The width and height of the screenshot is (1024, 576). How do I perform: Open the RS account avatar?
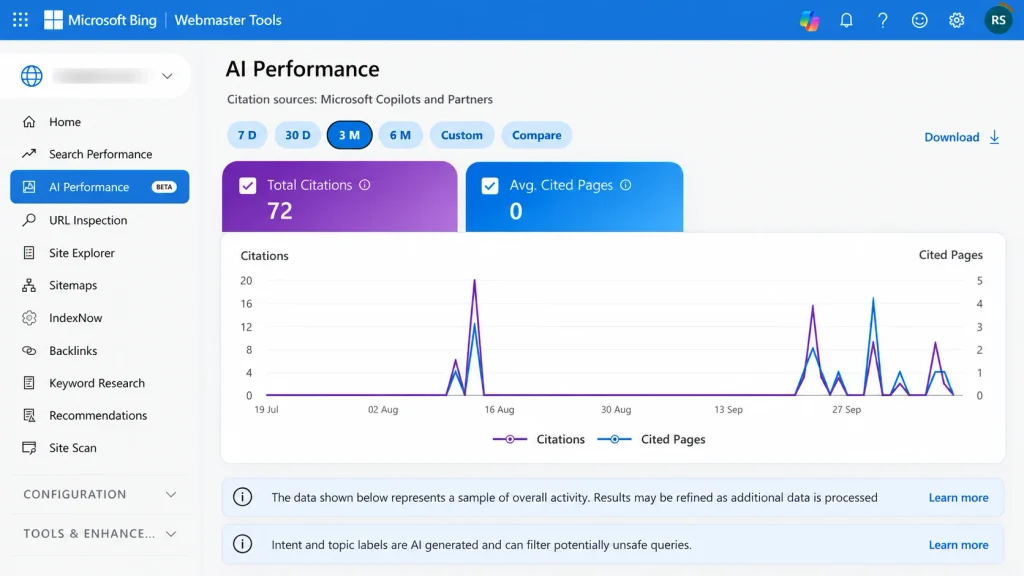[998, 20]
